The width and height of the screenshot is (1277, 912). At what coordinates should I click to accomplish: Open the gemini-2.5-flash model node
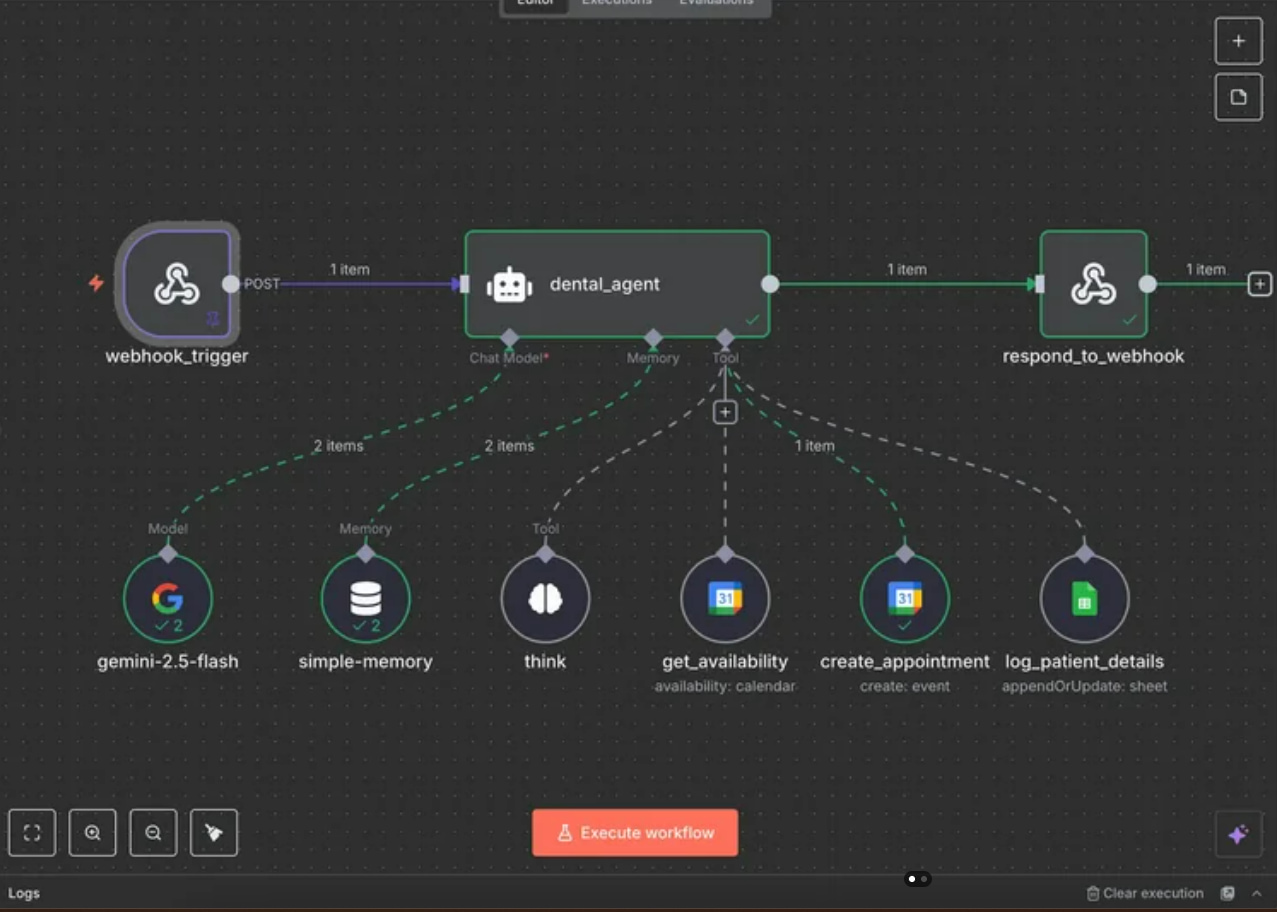[167, 599]
